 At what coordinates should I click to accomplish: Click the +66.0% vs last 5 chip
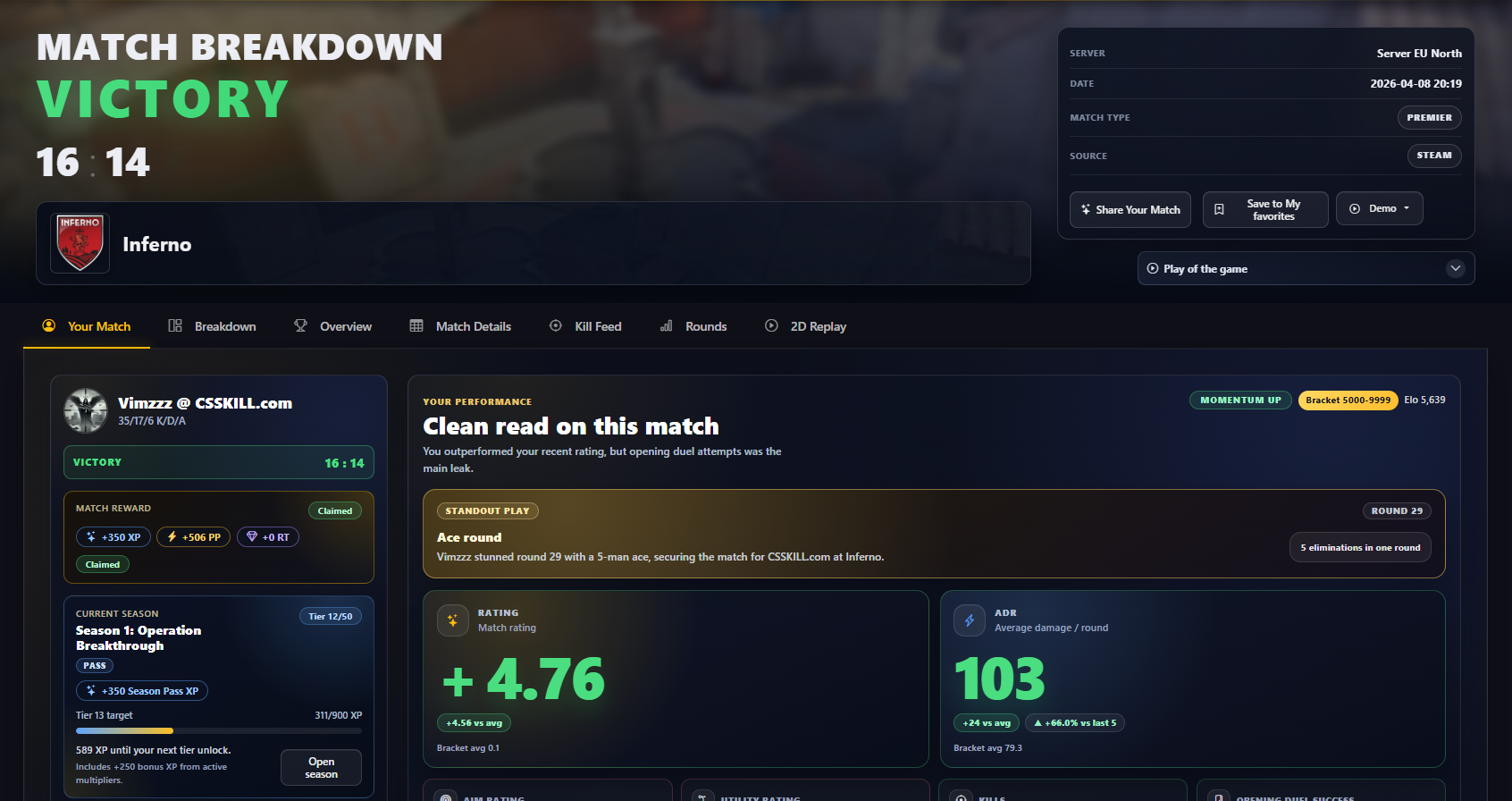[x=1075, y=722]
